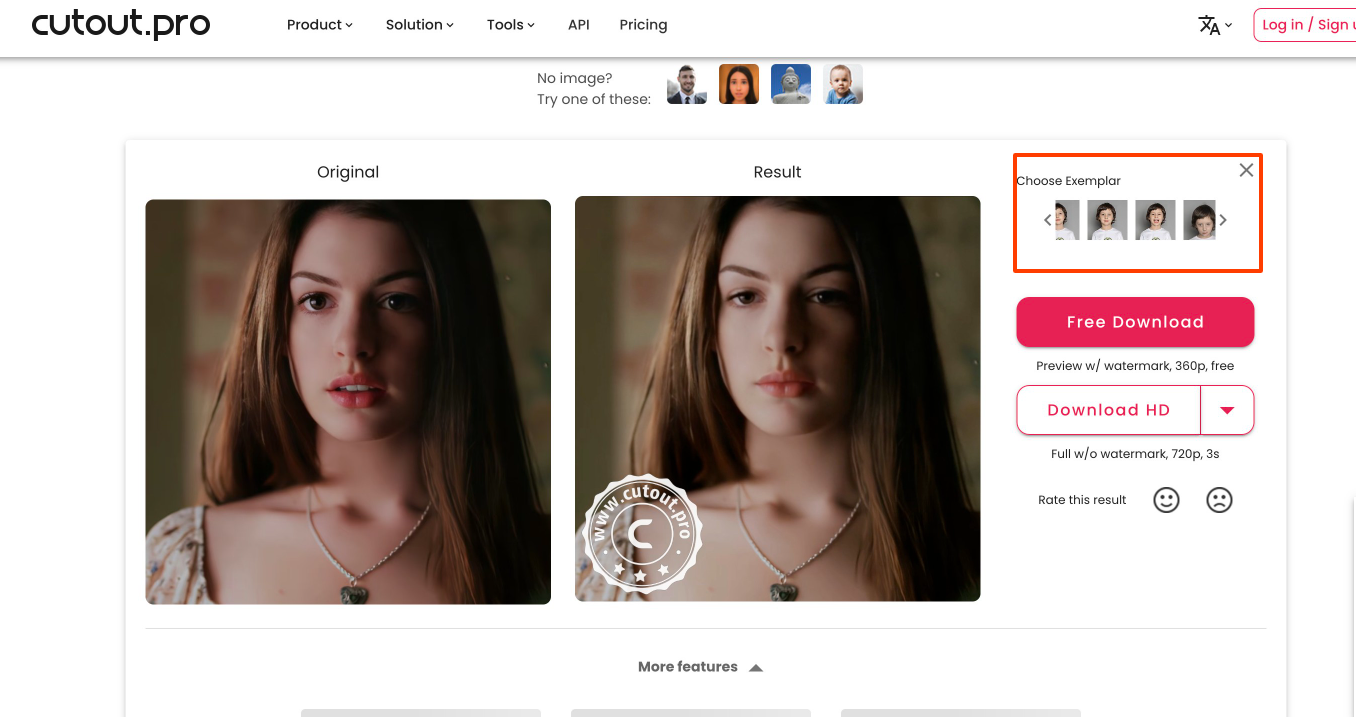Click the "Try one of these:" text
The height and width of the screenshot is (717, 1356).
594,99
